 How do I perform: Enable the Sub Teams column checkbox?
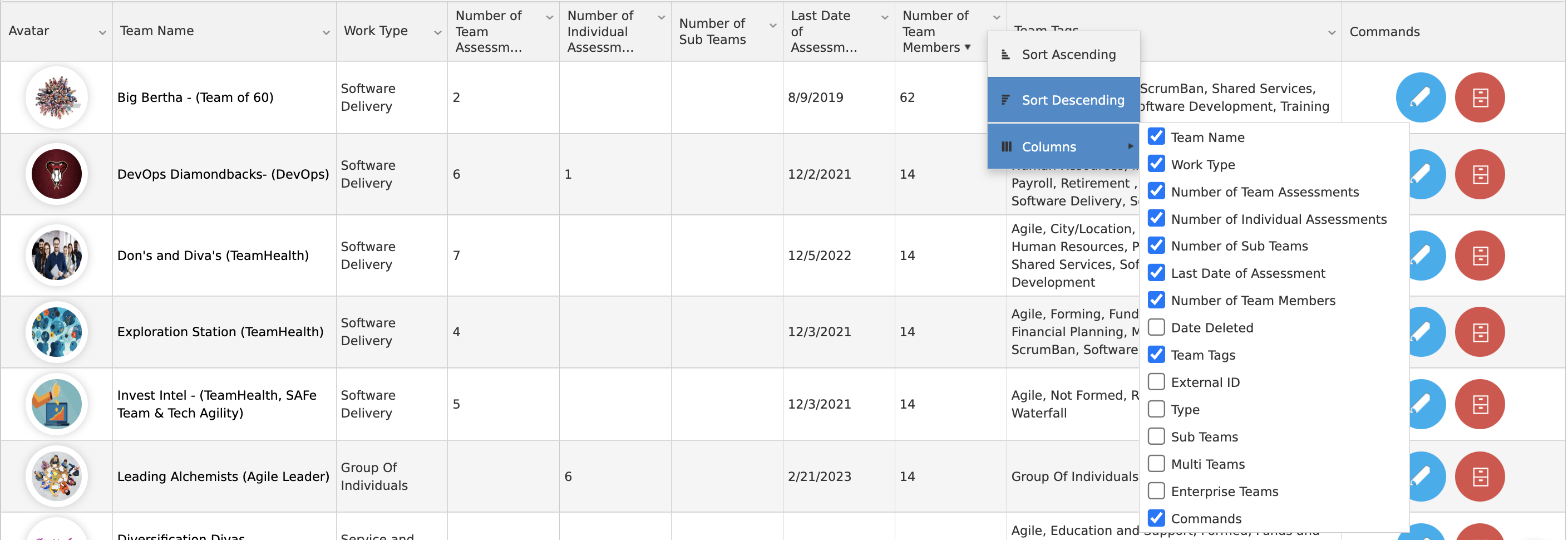pos(1156,436)
